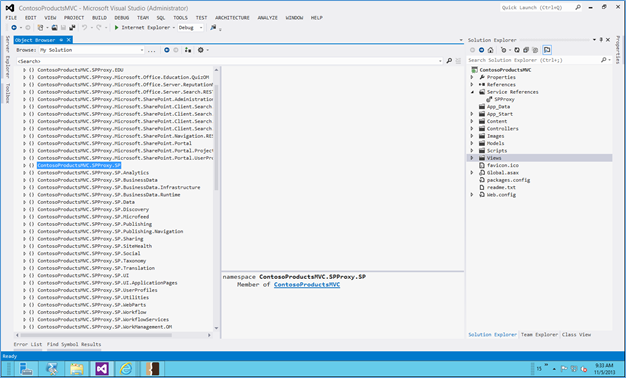Click in the Search Solution Explorer field
Viewport: 626px width, 378px height.
(x=534, y=60)
